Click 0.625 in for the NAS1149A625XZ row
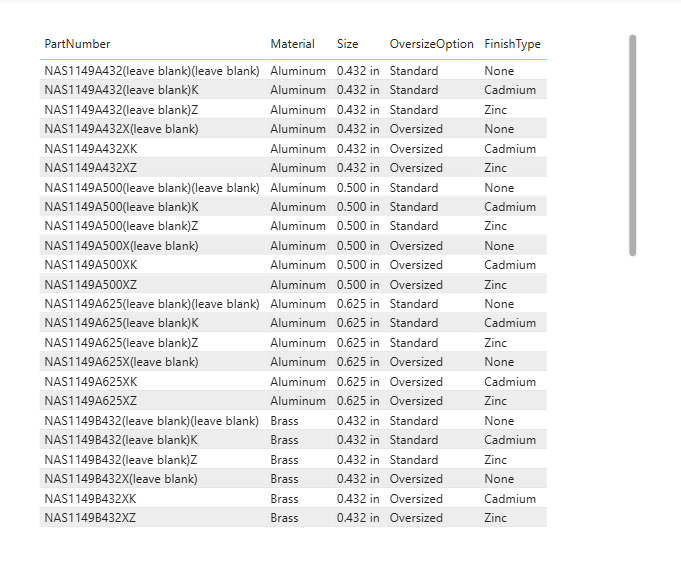 358,401
